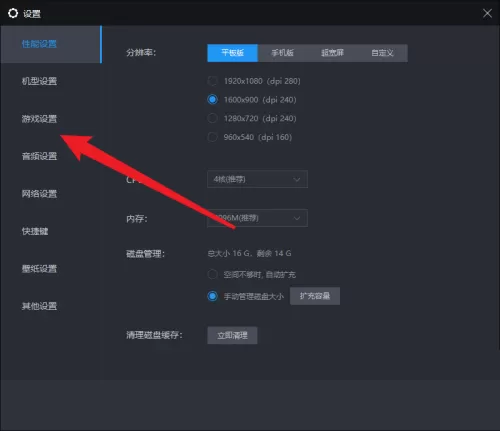The width and height of the screenshot is (500, 431).
Task: Select the 平板版 resolution tab
Action: pos(232,53)
